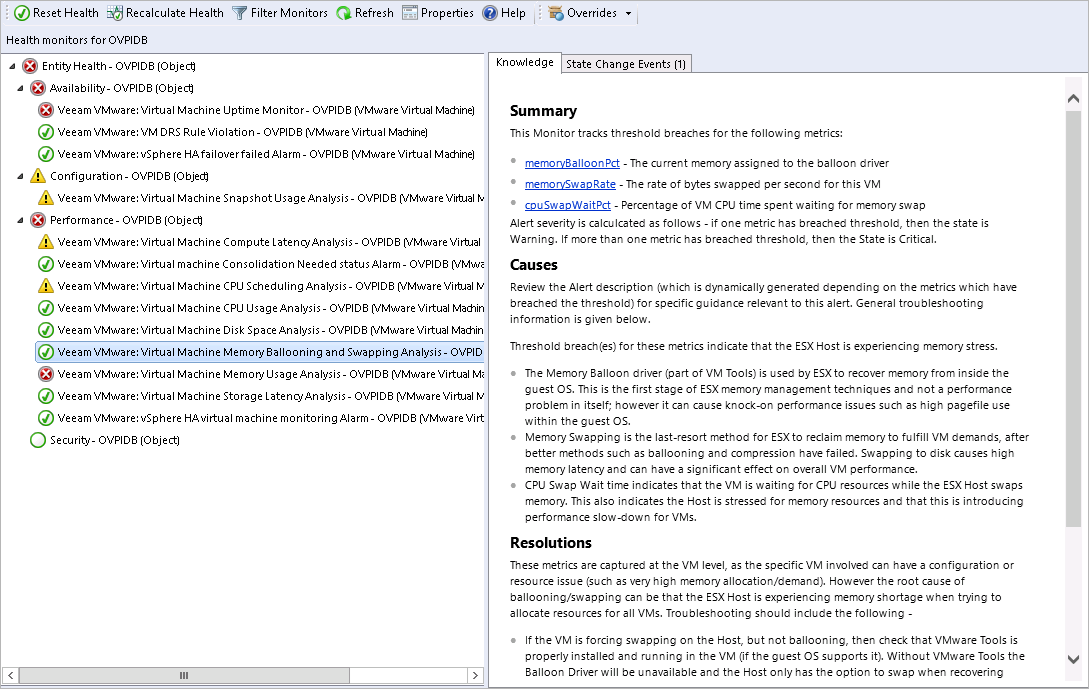
Task: Select Virtual Machine Disk Space Analysis row text
Action: (271, 330)
